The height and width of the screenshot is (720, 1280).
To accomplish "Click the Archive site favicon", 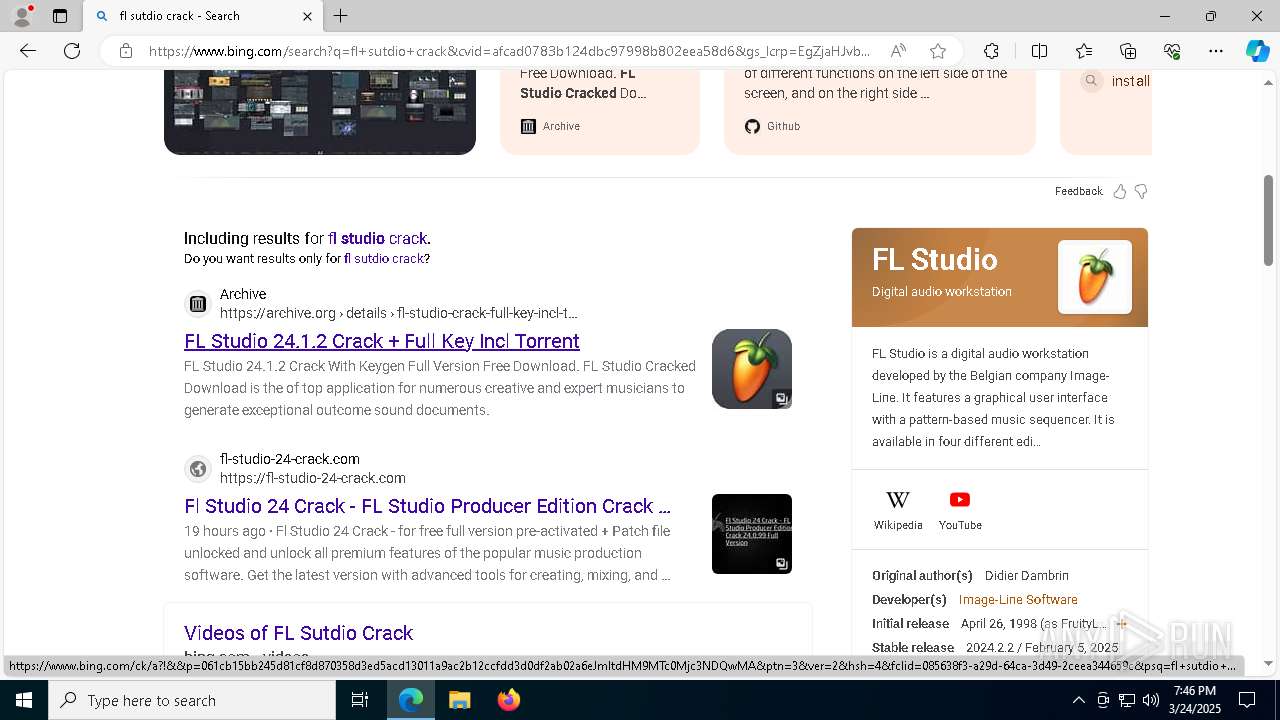I will (198, 303).
